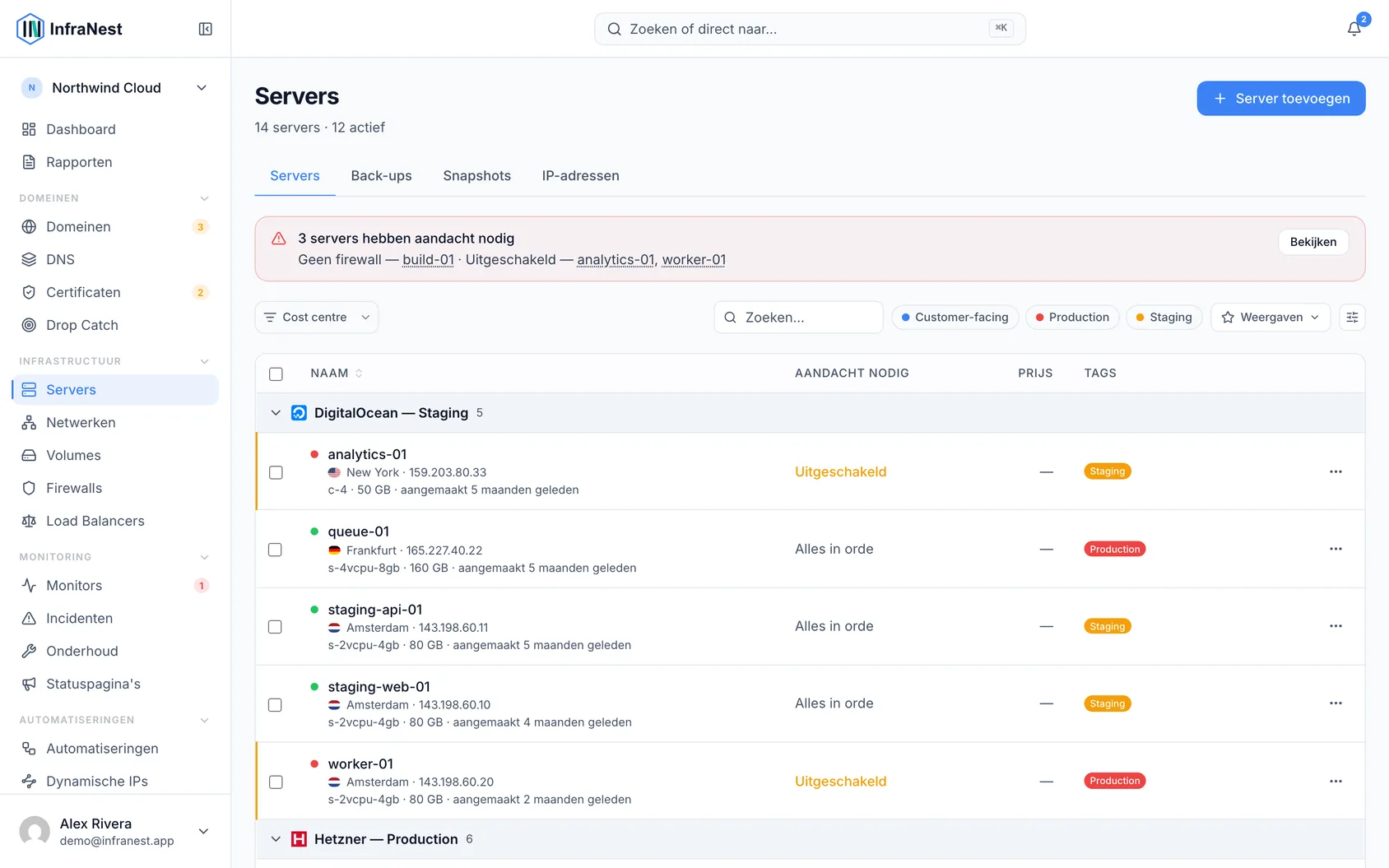Collapse the Automatiseringen sidebar section
This screenshot has height=868, width=1389.
205,720
